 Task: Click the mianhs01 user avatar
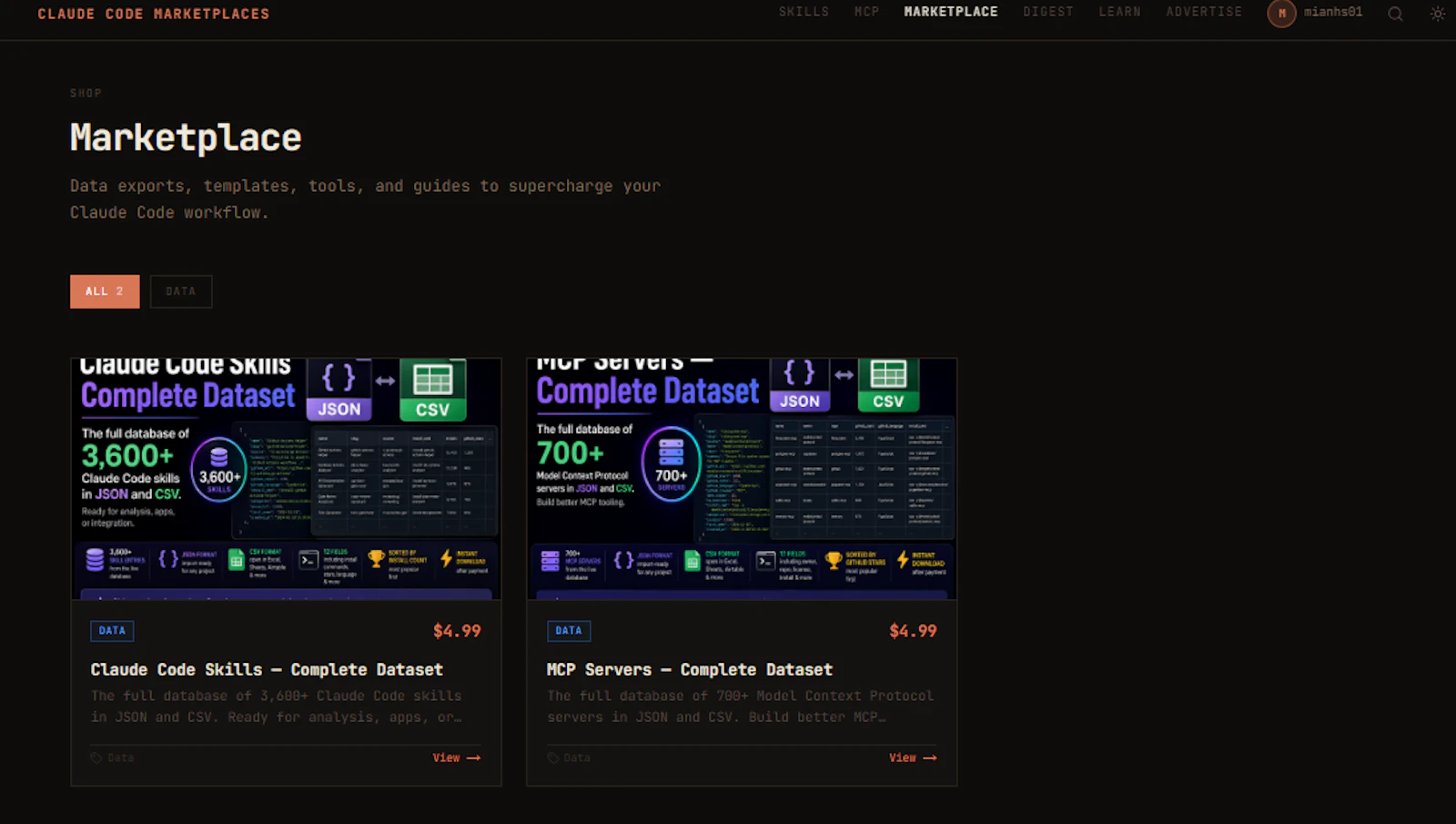[x=1281, y=13]
